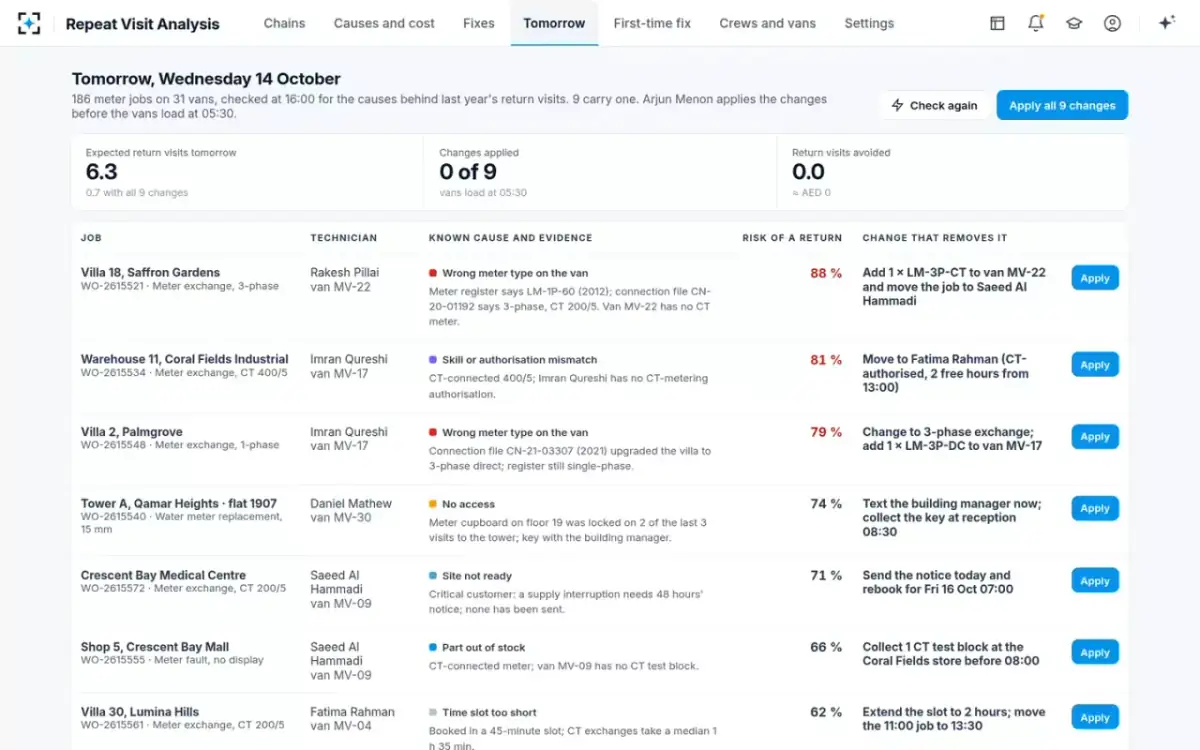This screenshot has height=750, width=1200.
Task: Click red cause marker for Villa 18
Action: pyautogui.click(x=433, y=273)
